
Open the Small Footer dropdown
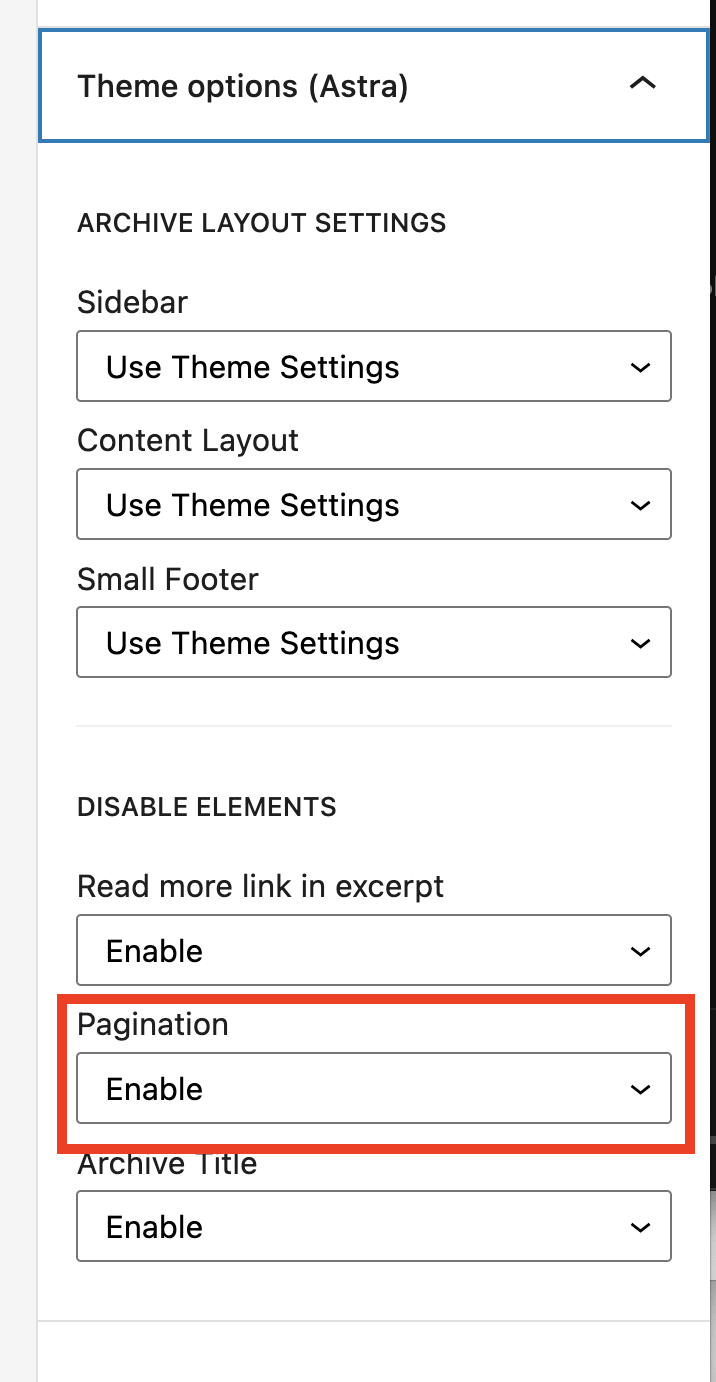point(374,643)
